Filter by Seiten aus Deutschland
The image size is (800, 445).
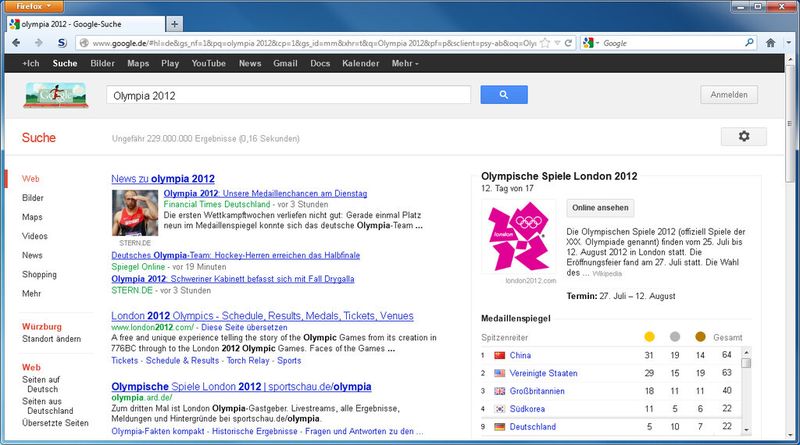tap(47, 406)
